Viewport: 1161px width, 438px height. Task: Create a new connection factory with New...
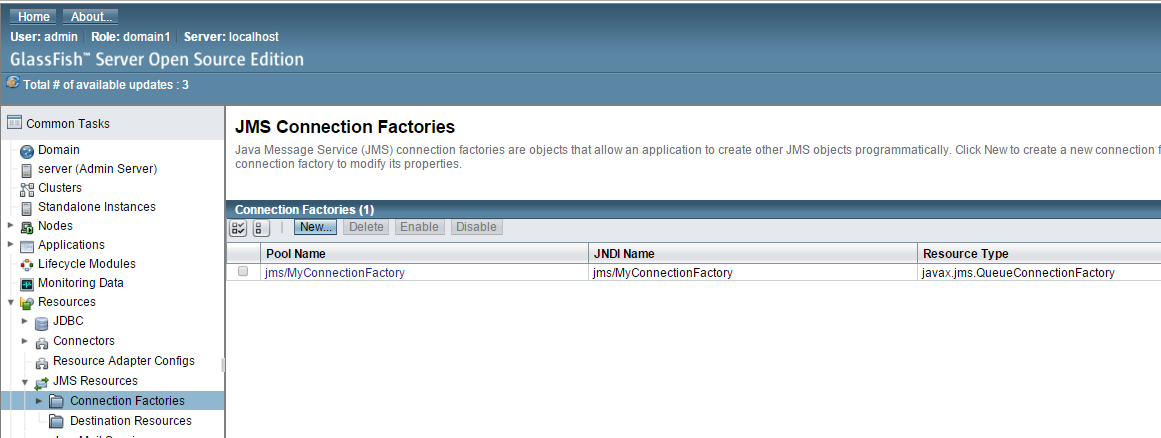click(315, 227)
